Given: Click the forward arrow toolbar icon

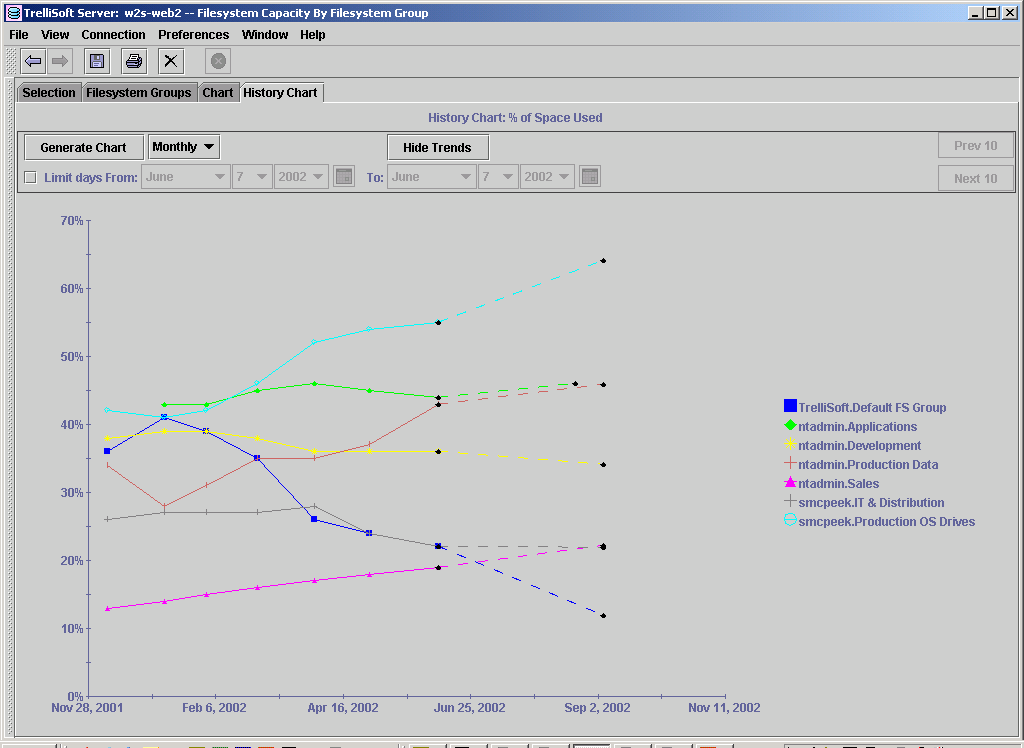Looking at the screenshot, I should click(60, 61).
